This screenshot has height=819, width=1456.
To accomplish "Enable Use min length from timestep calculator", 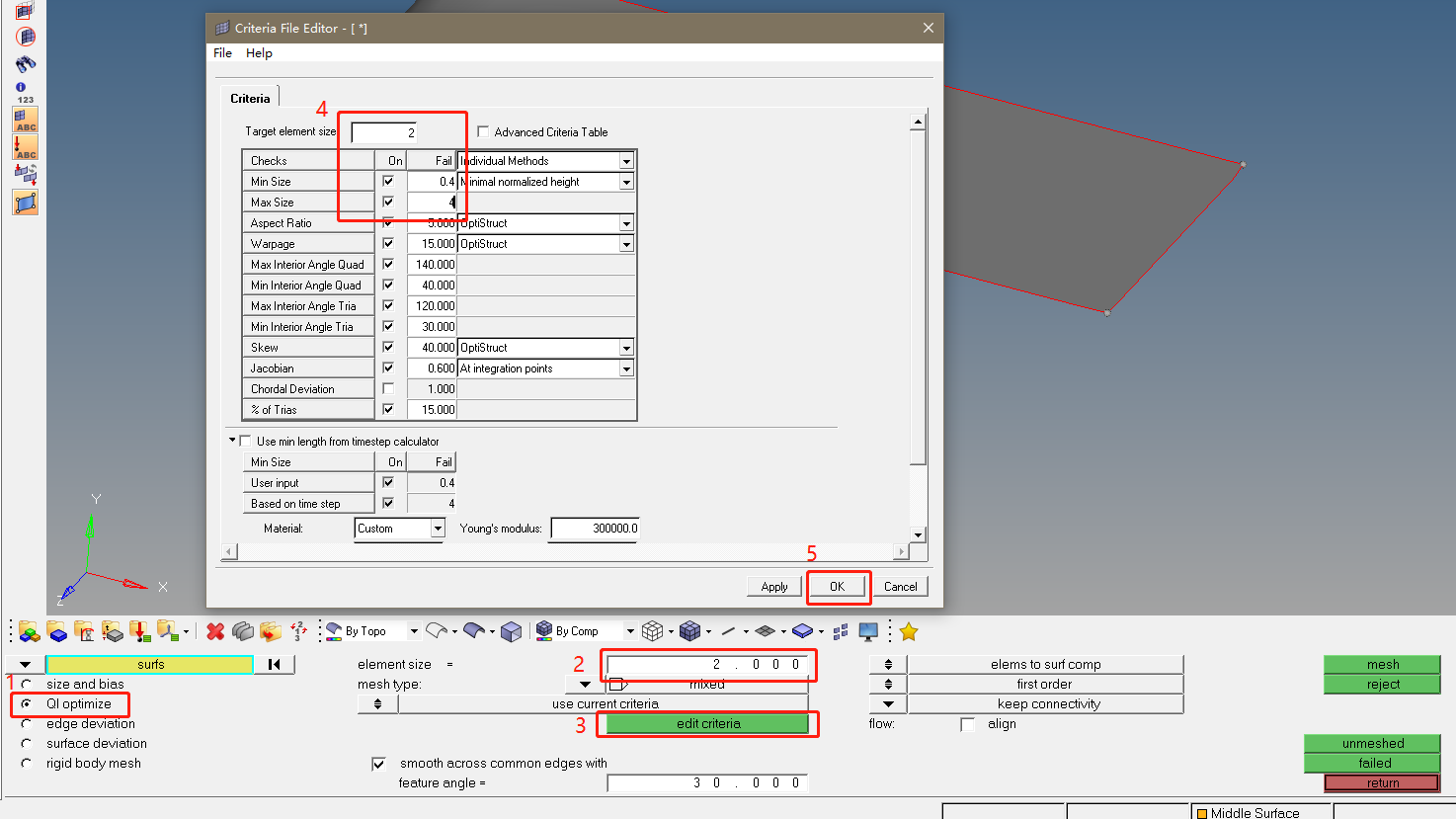I will [246, 442].
